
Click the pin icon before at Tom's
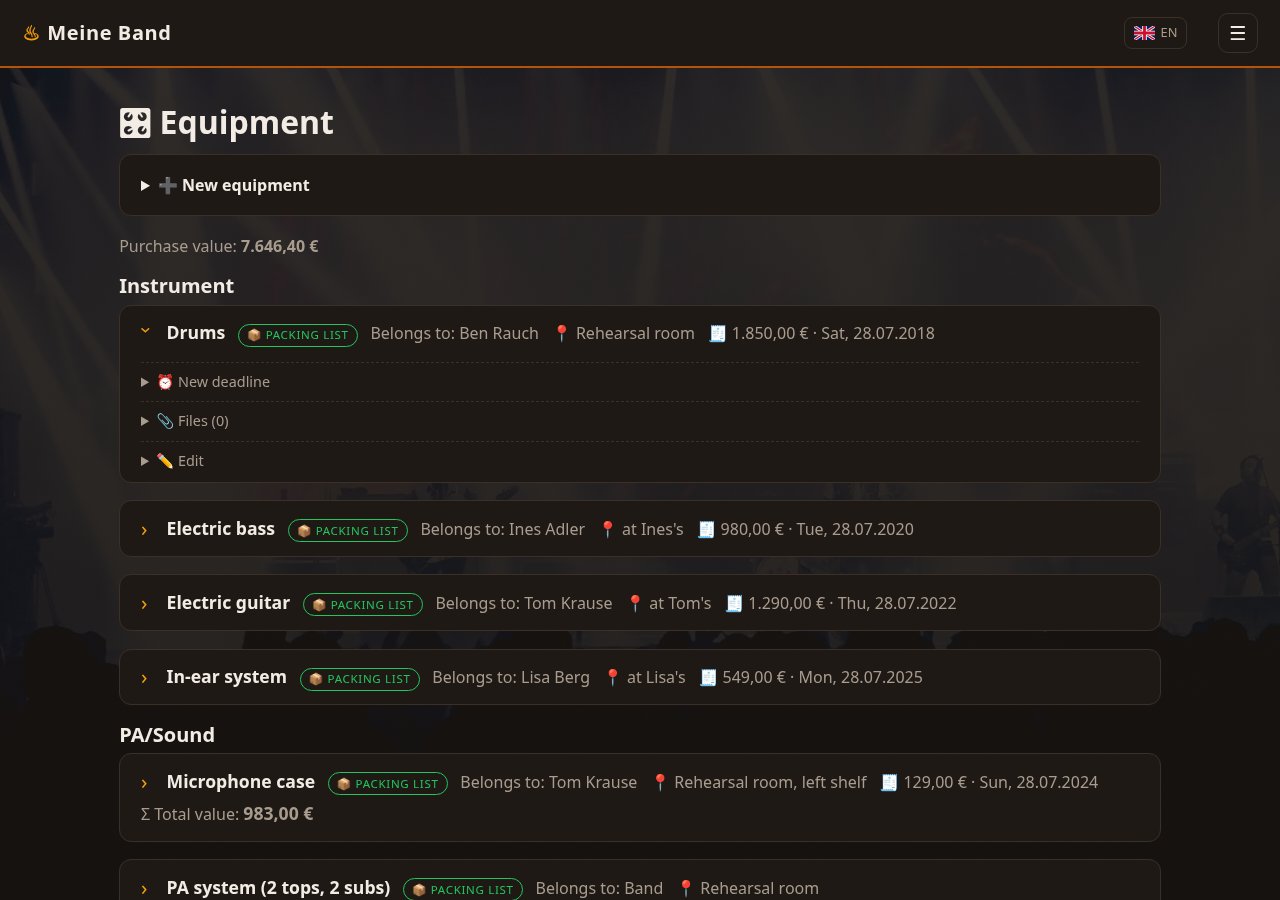634,603
